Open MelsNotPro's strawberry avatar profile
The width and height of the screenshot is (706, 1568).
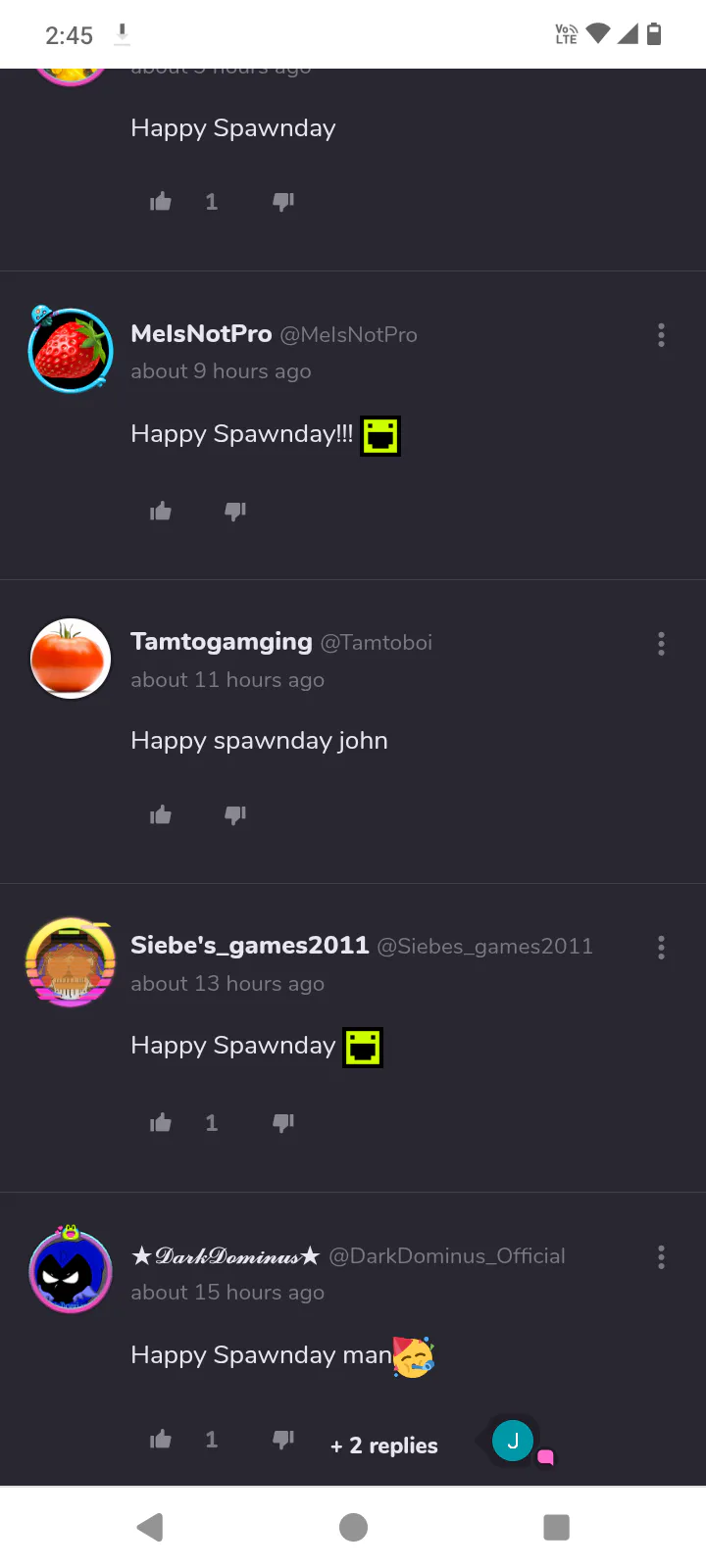[70, 350]
